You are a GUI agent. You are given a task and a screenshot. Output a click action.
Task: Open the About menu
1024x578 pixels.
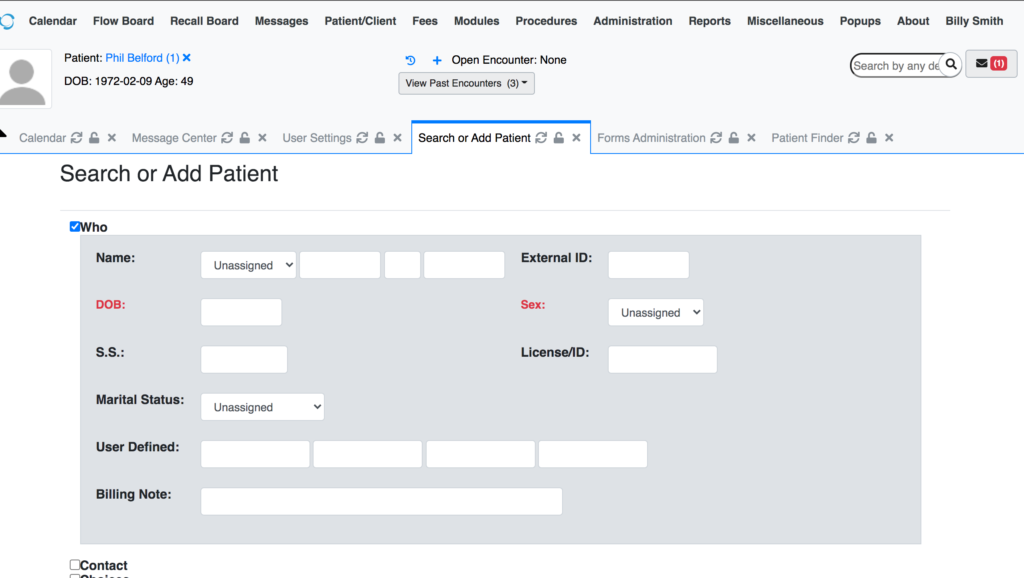(913, 21)
